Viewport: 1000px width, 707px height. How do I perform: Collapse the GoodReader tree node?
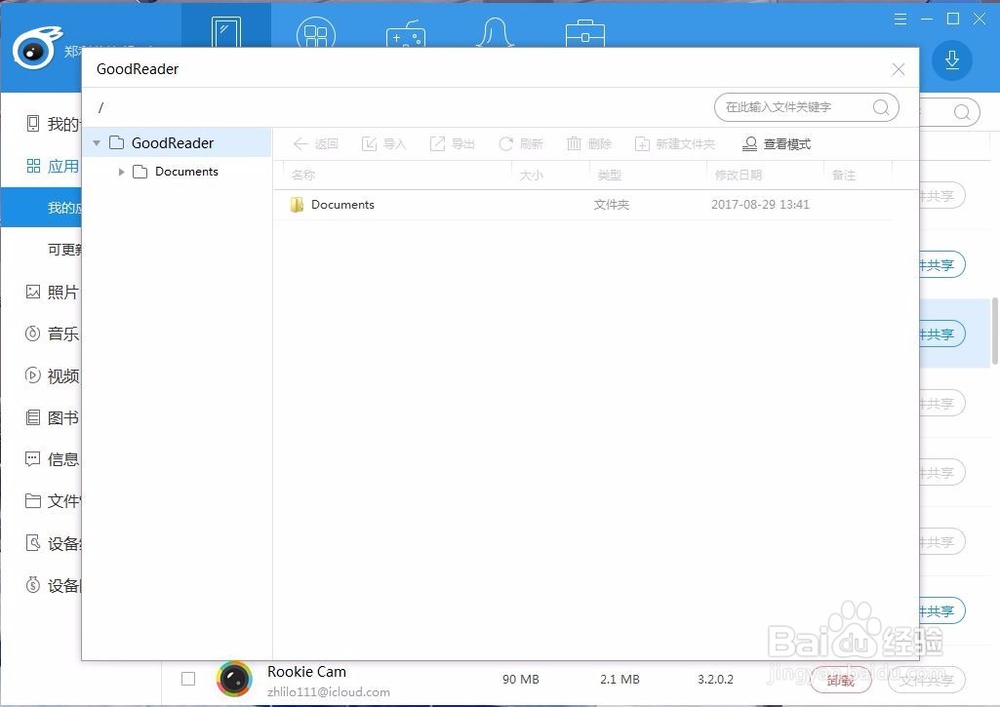[x=96, y=142]
